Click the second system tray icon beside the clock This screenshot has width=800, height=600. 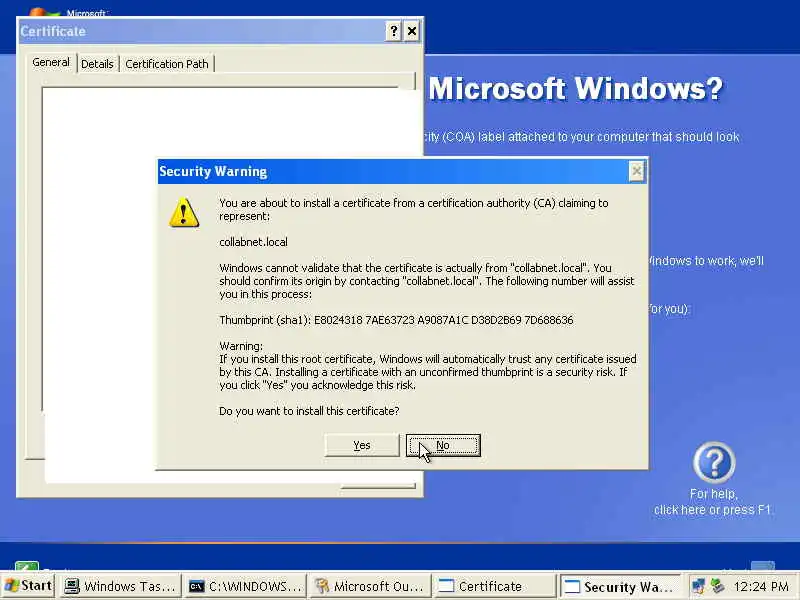tap(718, 586)
